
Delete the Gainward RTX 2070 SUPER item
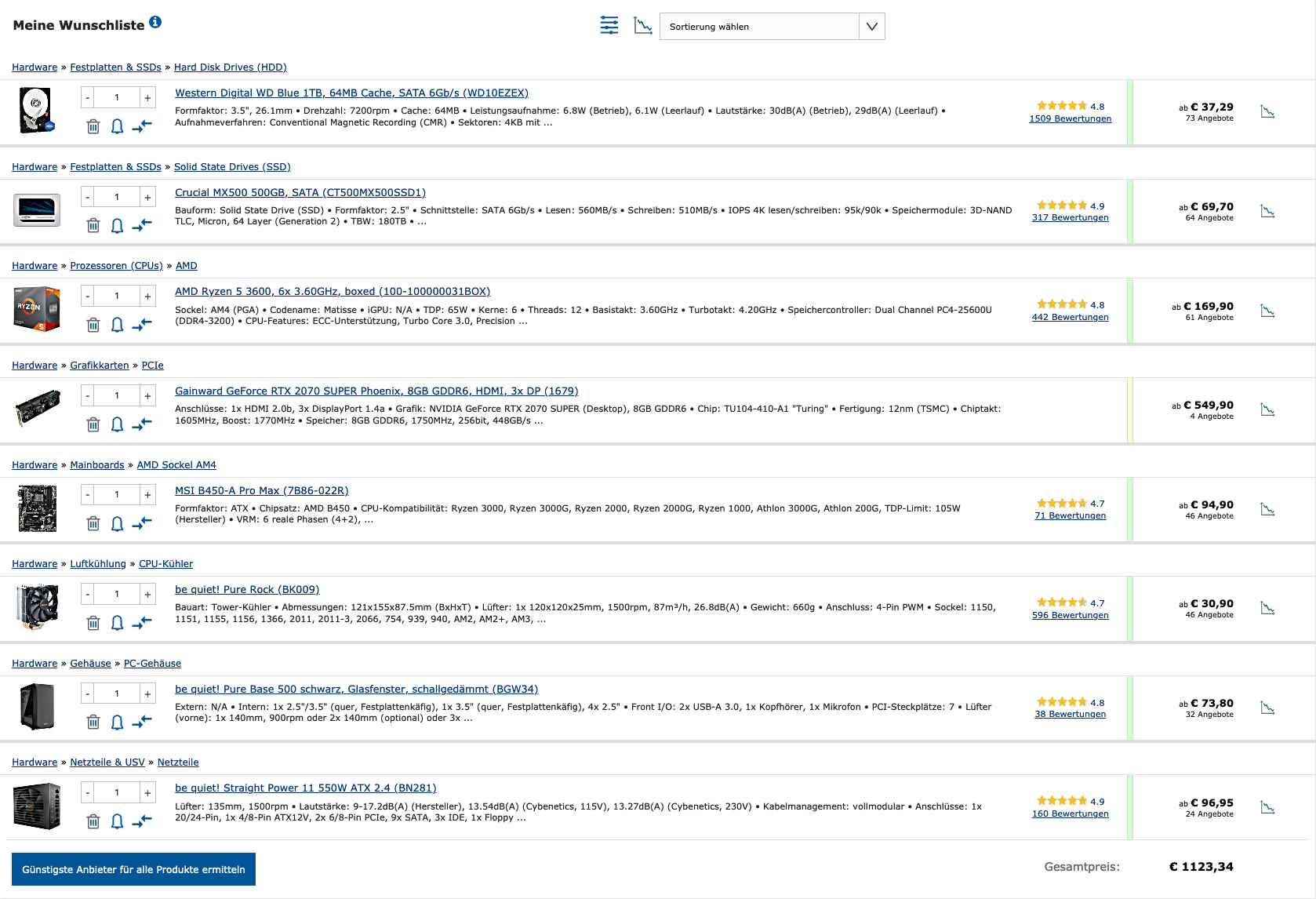coord(93,424)
